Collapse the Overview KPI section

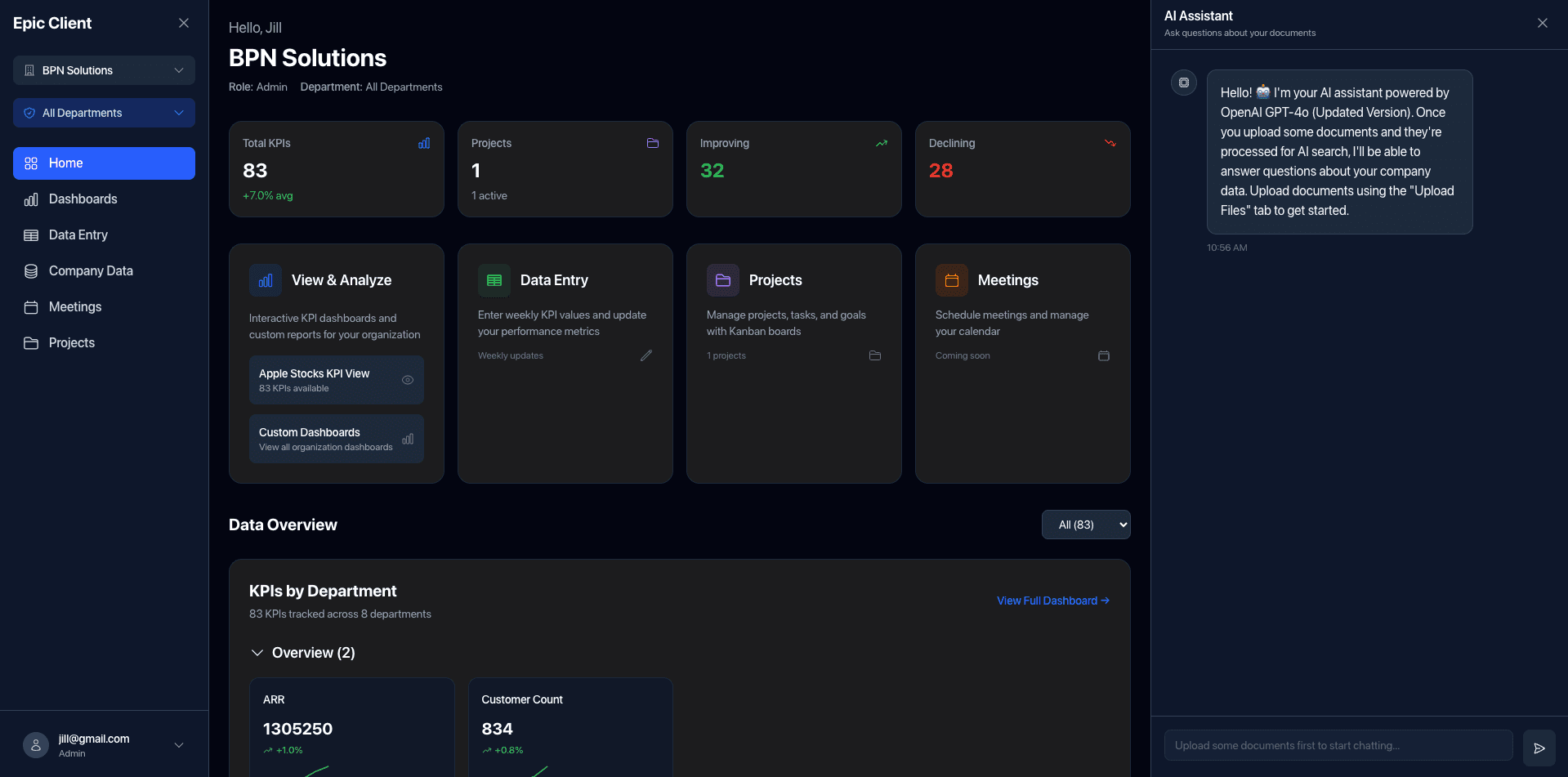click(257, 652)
